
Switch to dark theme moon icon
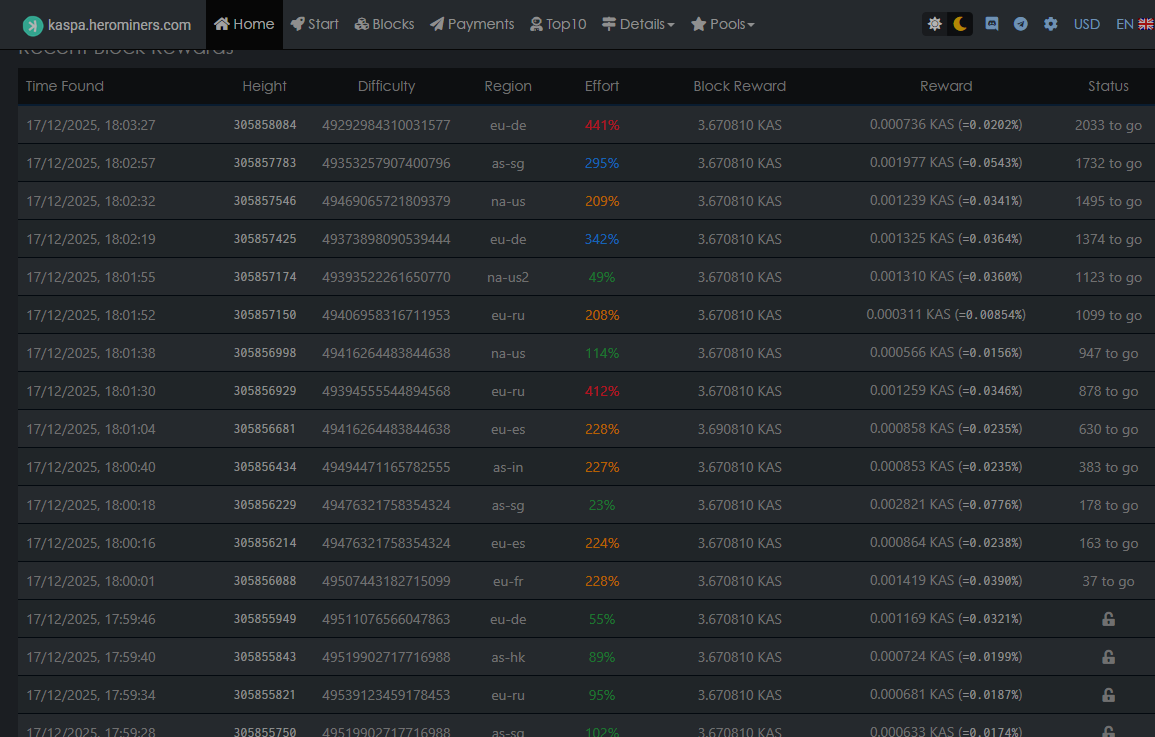point(960,24)
